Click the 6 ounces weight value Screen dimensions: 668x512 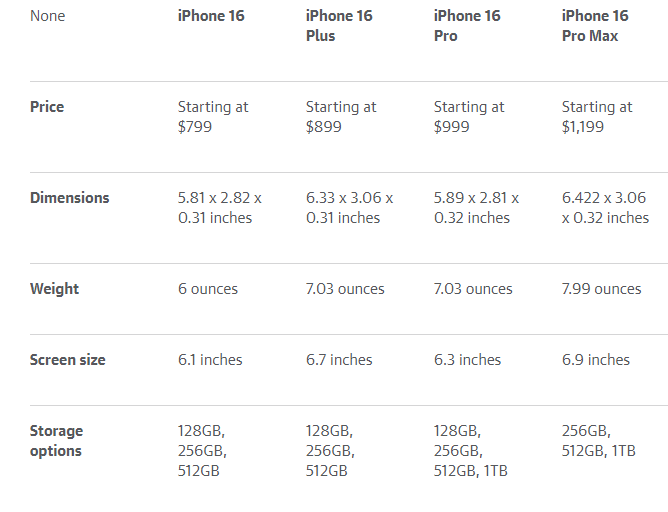[x=208, y=289]
